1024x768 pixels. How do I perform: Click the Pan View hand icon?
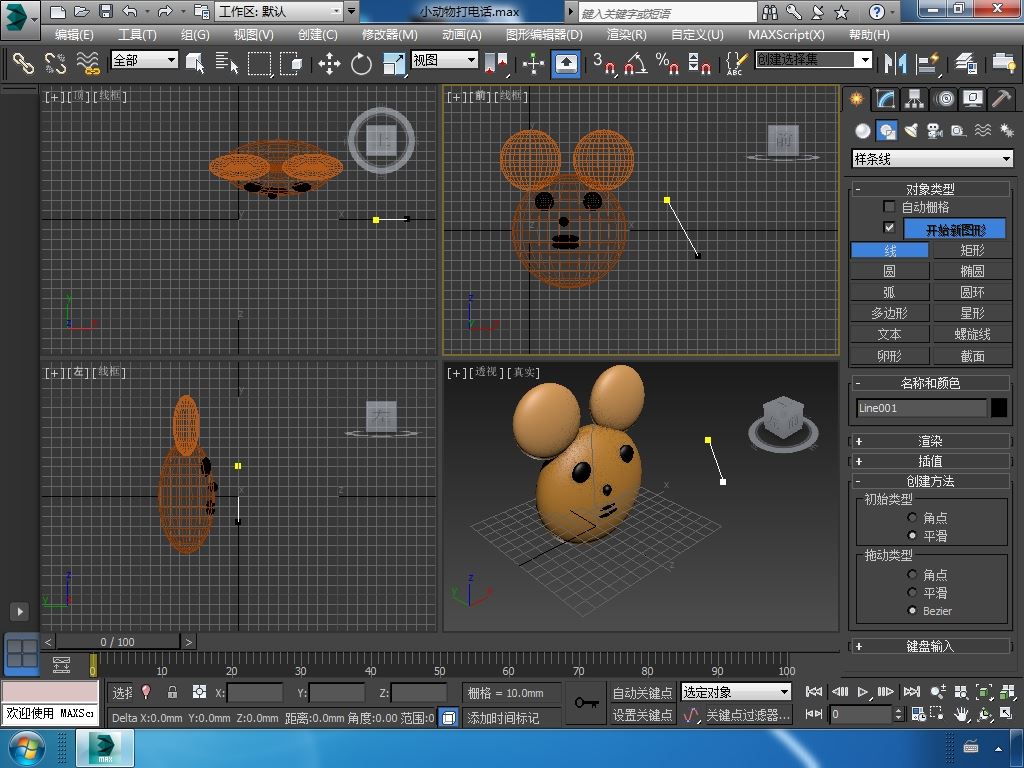point(961,714)
